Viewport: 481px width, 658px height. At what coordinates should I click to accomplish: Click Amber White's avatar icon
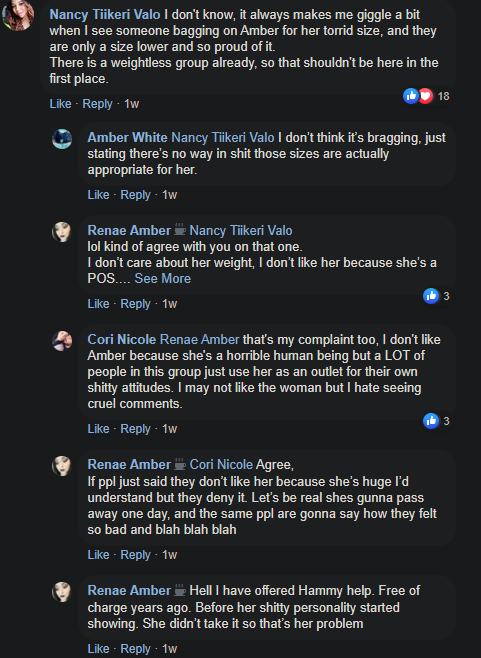pos(62,139)
